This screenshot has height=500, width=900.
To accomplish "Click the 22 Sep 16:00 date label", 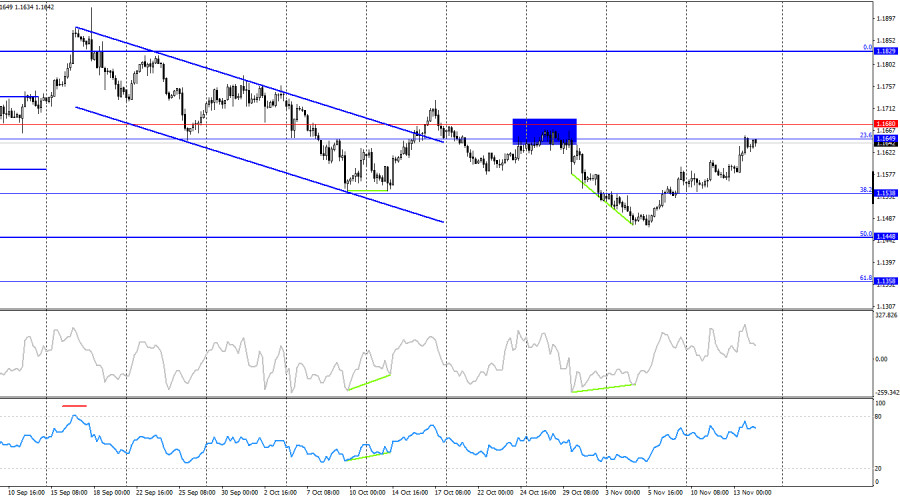I will click(154, 493).
